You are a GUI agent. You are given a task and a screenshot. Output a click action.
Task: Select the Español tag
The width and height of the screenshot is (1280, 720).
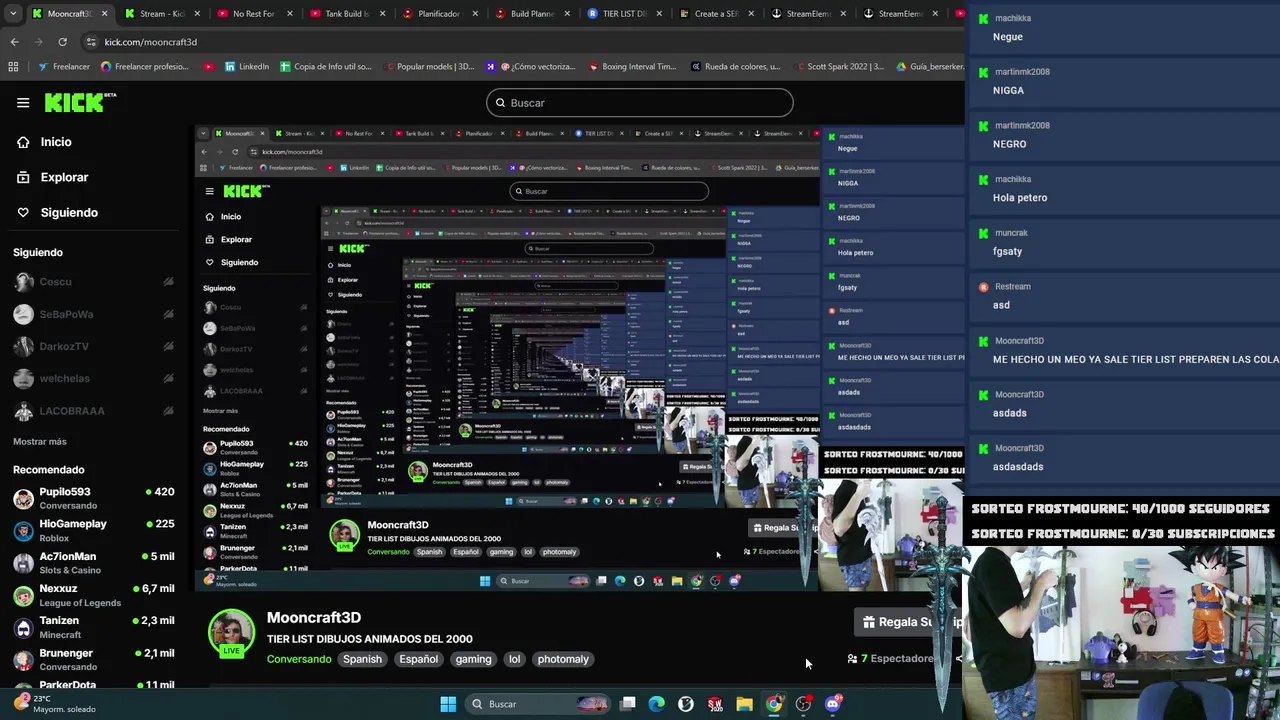pyautogui.click(x=419, y=659)
